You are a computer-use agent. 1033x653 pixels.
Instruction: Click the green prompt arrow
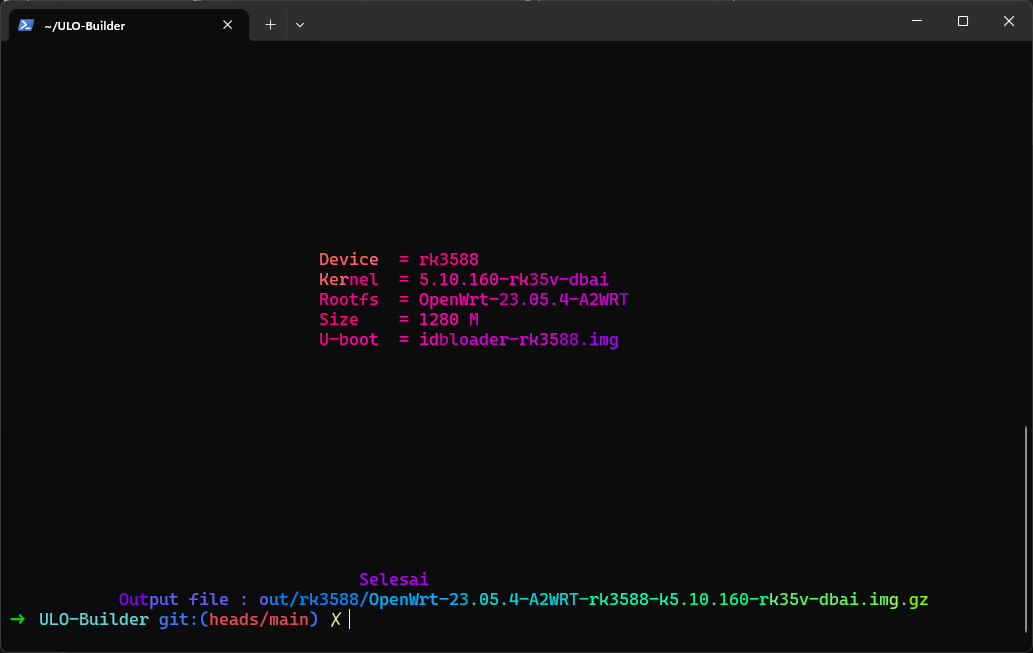pyautogui.click(x=18, y=619)
